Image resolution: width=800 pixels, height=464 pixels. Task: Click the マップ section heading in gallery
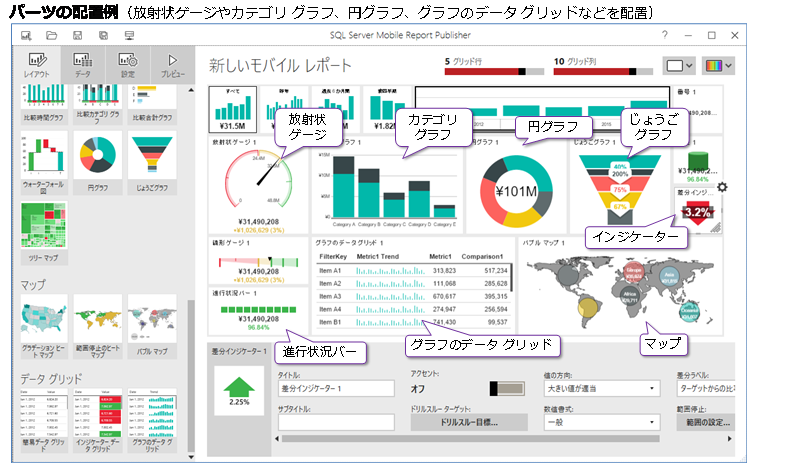[33, 284]
